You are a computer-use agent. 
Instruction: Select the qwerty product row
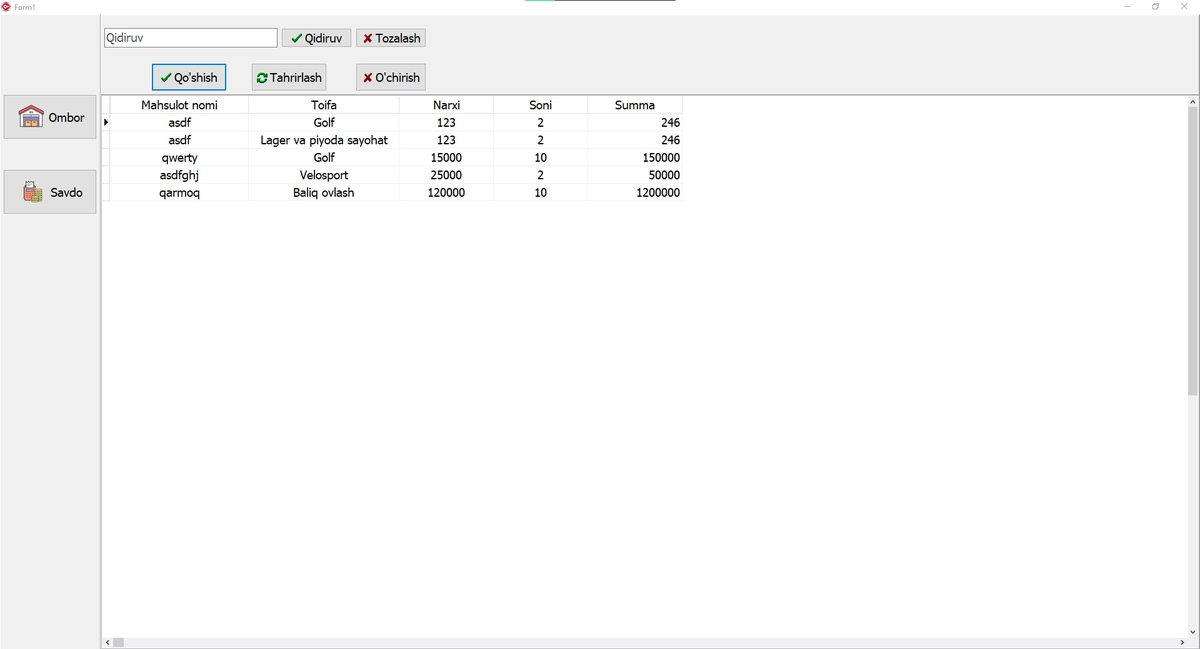click(395, 158)
